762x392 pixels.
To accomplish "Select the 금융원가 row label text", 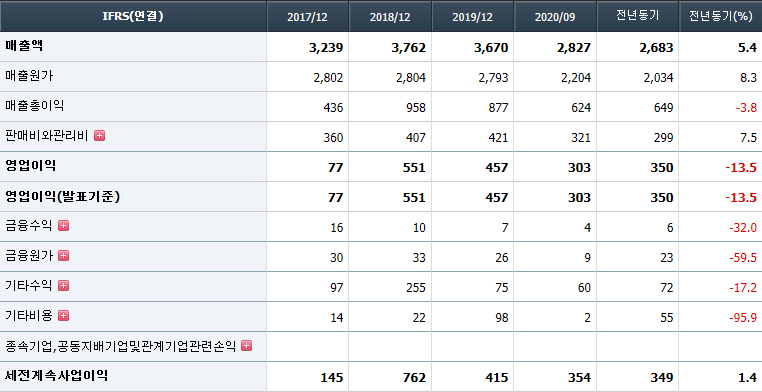I will (x=29, y=256).
